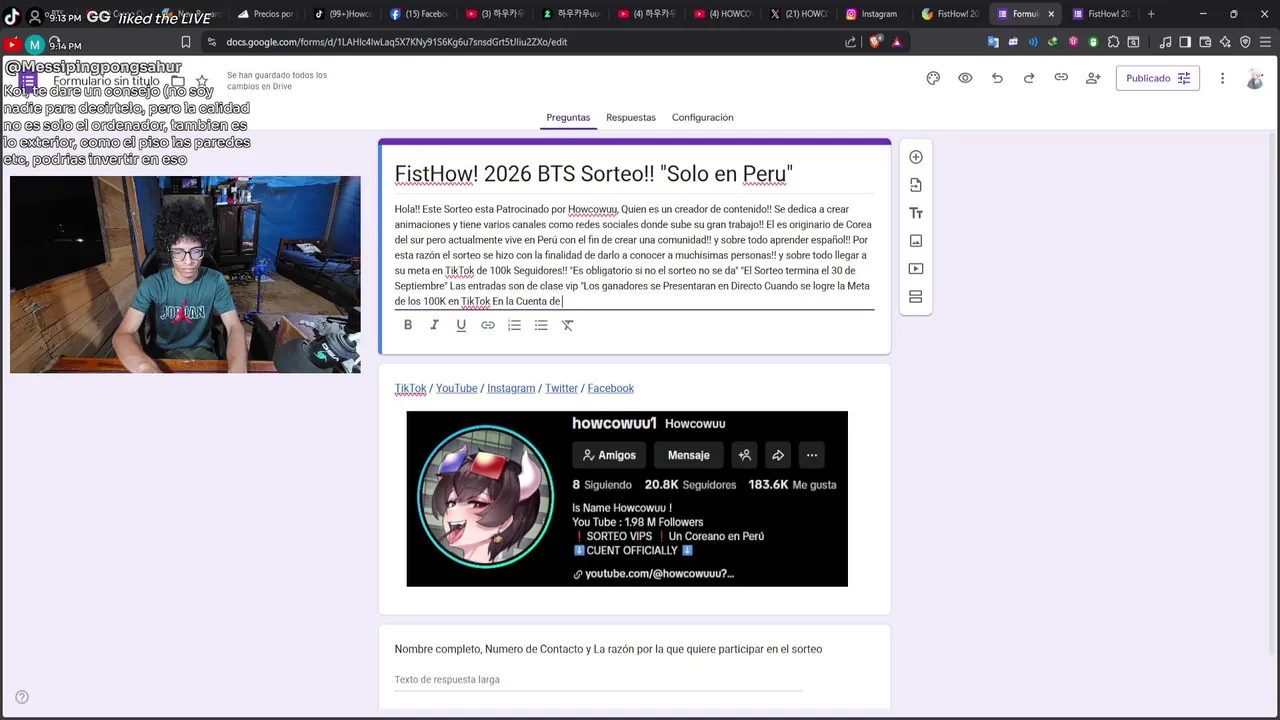Add a new question from side toolbar
Screen dimensions: 1280x720
(x=915, y=157)
